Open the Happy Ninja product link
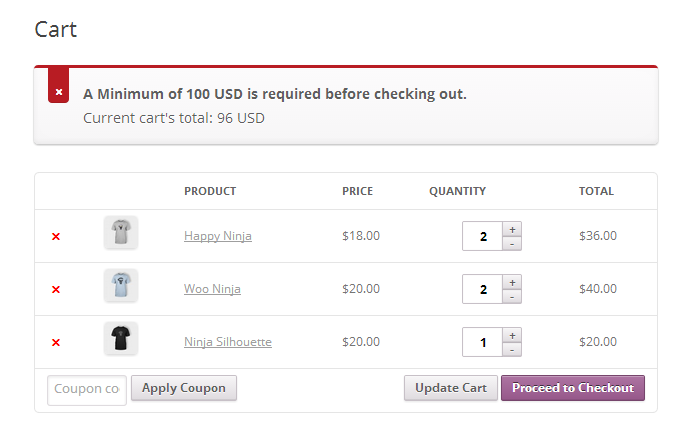 coord(218,236)
